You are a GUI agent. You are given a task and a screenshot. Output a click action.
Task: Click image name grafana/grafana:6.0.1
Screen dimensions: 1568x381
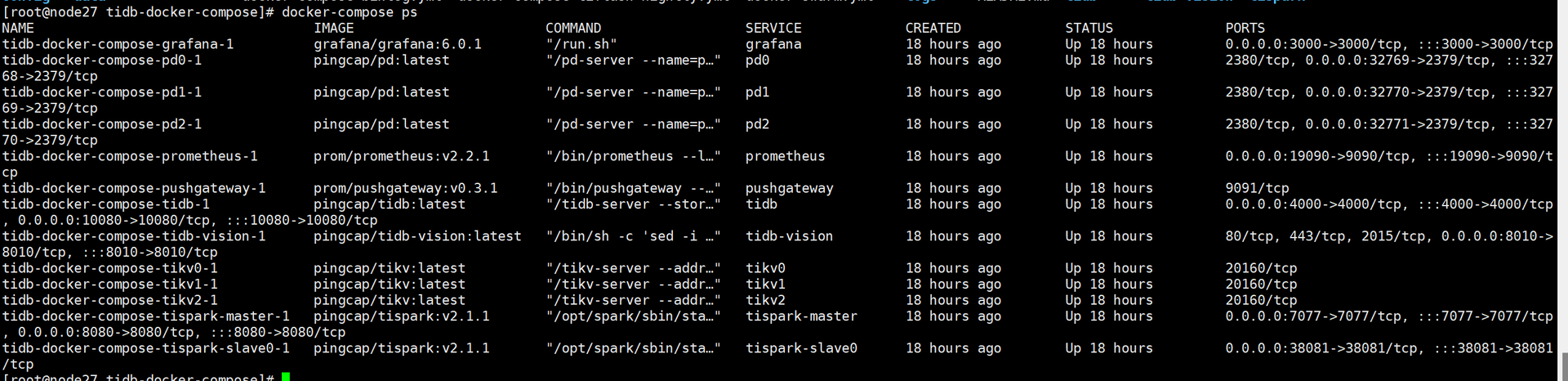(398, 44)
